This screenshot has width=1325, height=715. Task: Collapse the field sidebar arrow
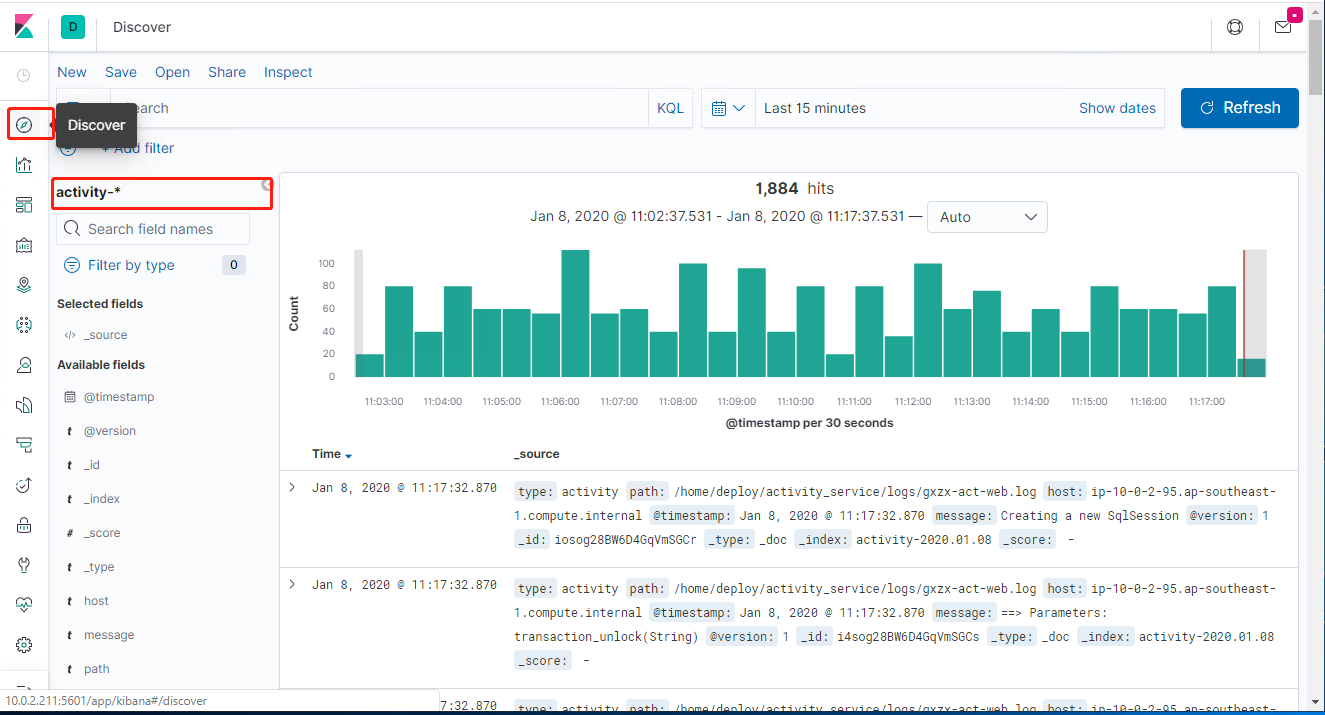pos(267,185)
